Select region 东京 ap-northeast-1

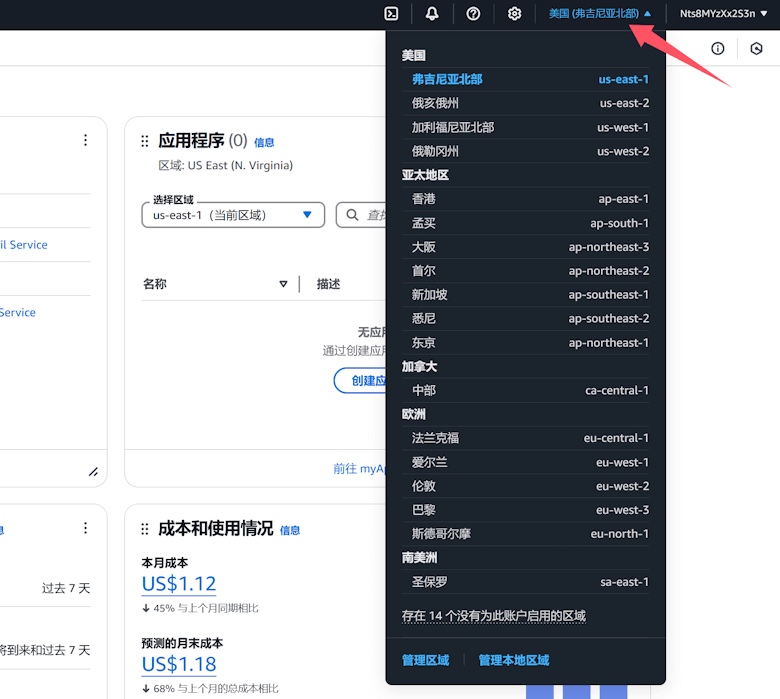tap(525, 343)
